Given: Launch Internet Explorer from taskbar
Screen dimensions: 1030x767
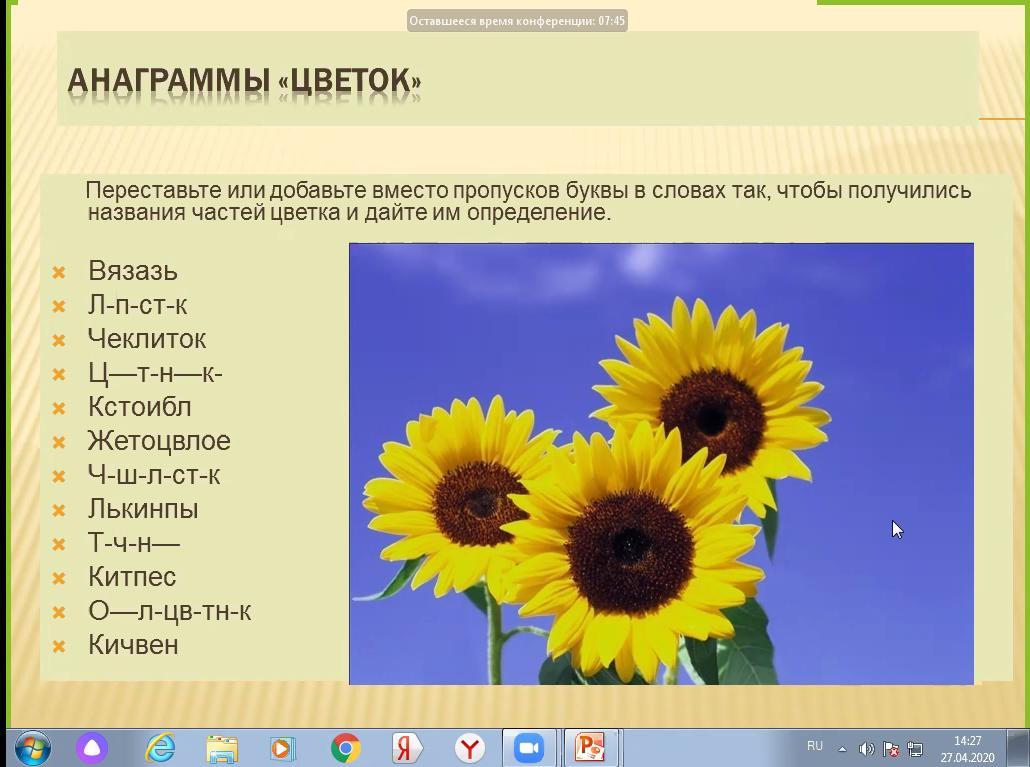Looking at the screenshot, I should [160, 748].
